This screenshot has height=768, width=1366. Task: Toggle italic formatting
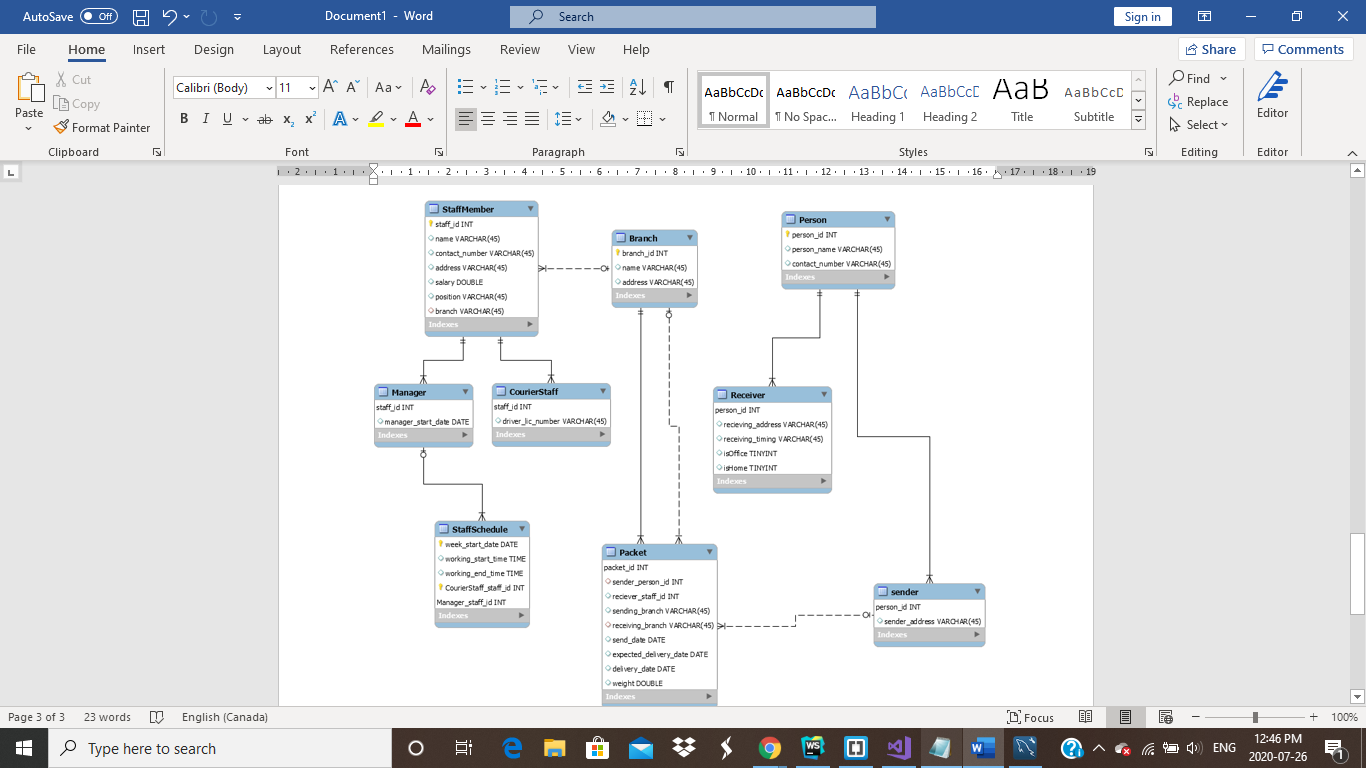click(x=205, y=118)
